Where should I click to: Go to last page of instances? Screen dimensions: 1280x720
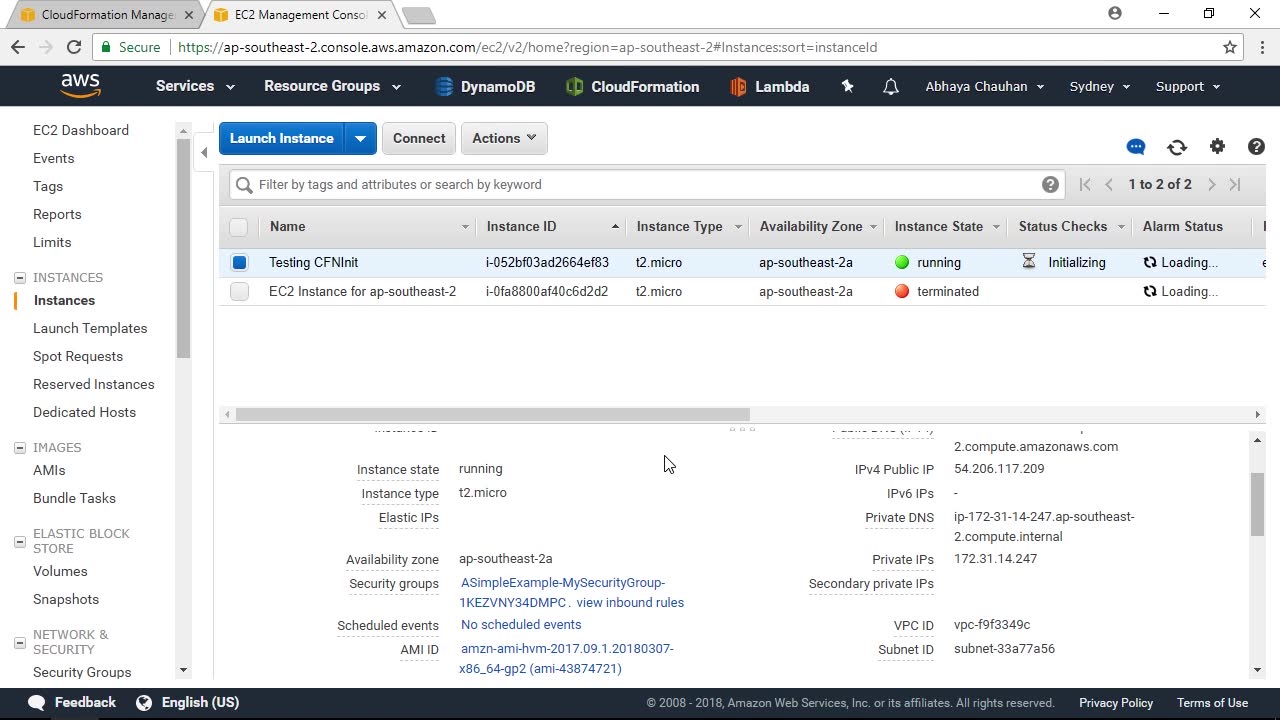pos(1235,184)
